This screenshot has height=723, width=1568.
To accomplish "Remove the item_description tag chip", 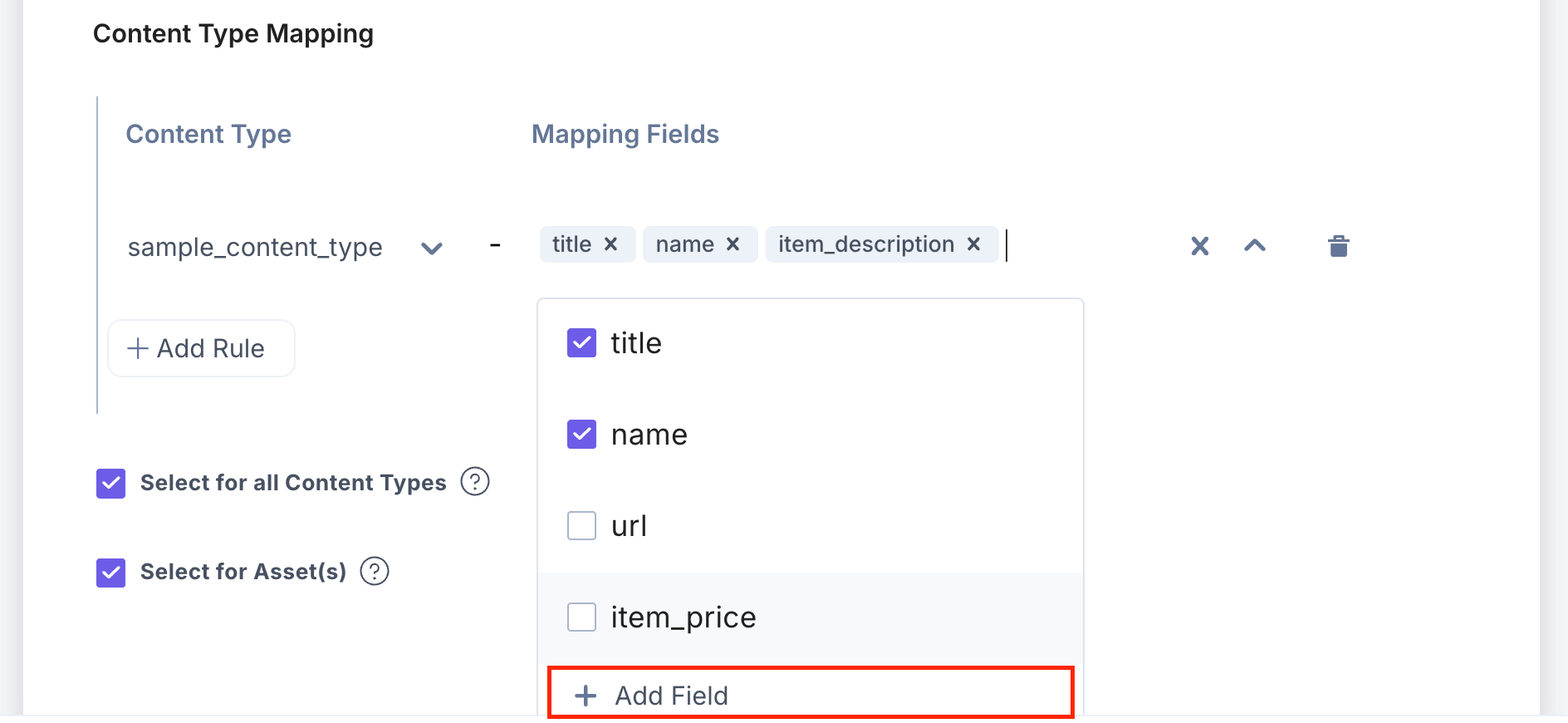I will 973,244.
